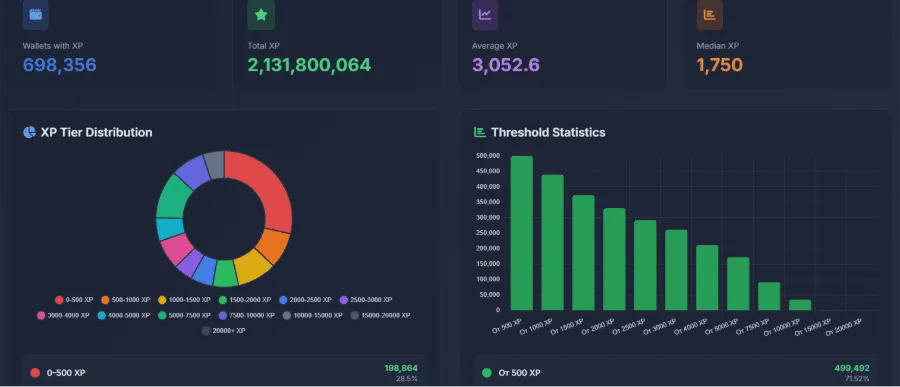Image resolution: width=900 pixels, height=387 pixels.
Task: Click the От 5000 XP bar in chart
Action: click(x=738, y=284)
